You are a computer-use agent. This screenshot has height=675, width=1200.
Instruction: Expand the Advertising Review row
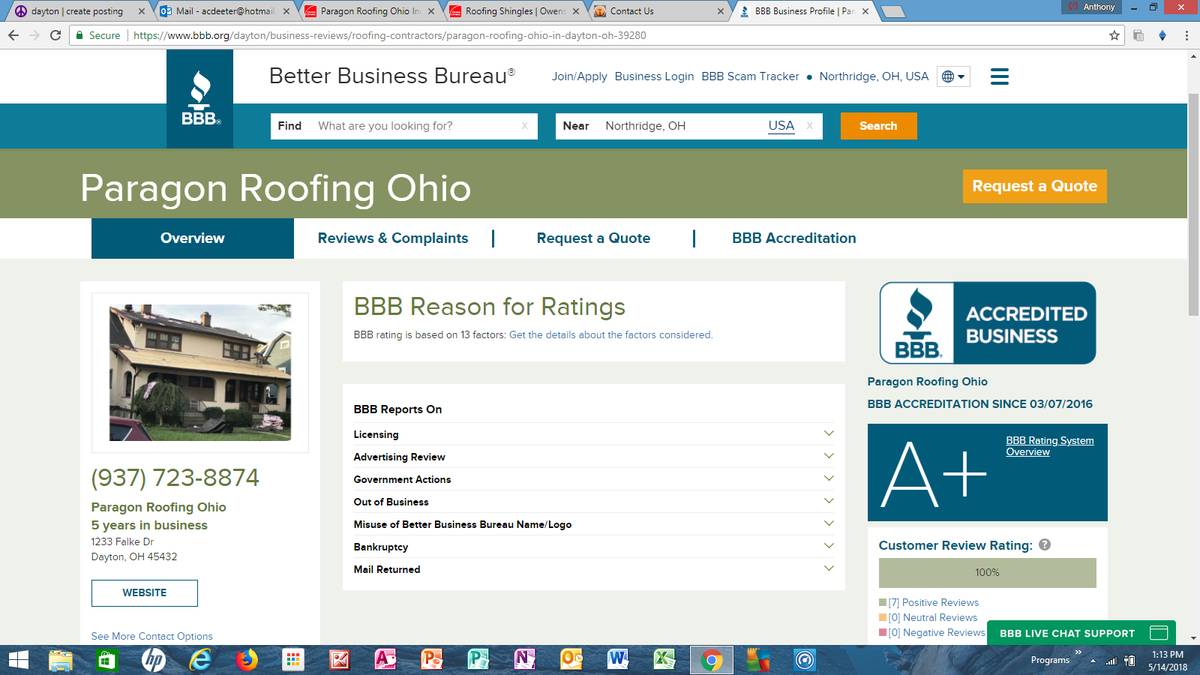tap(594, 457)
